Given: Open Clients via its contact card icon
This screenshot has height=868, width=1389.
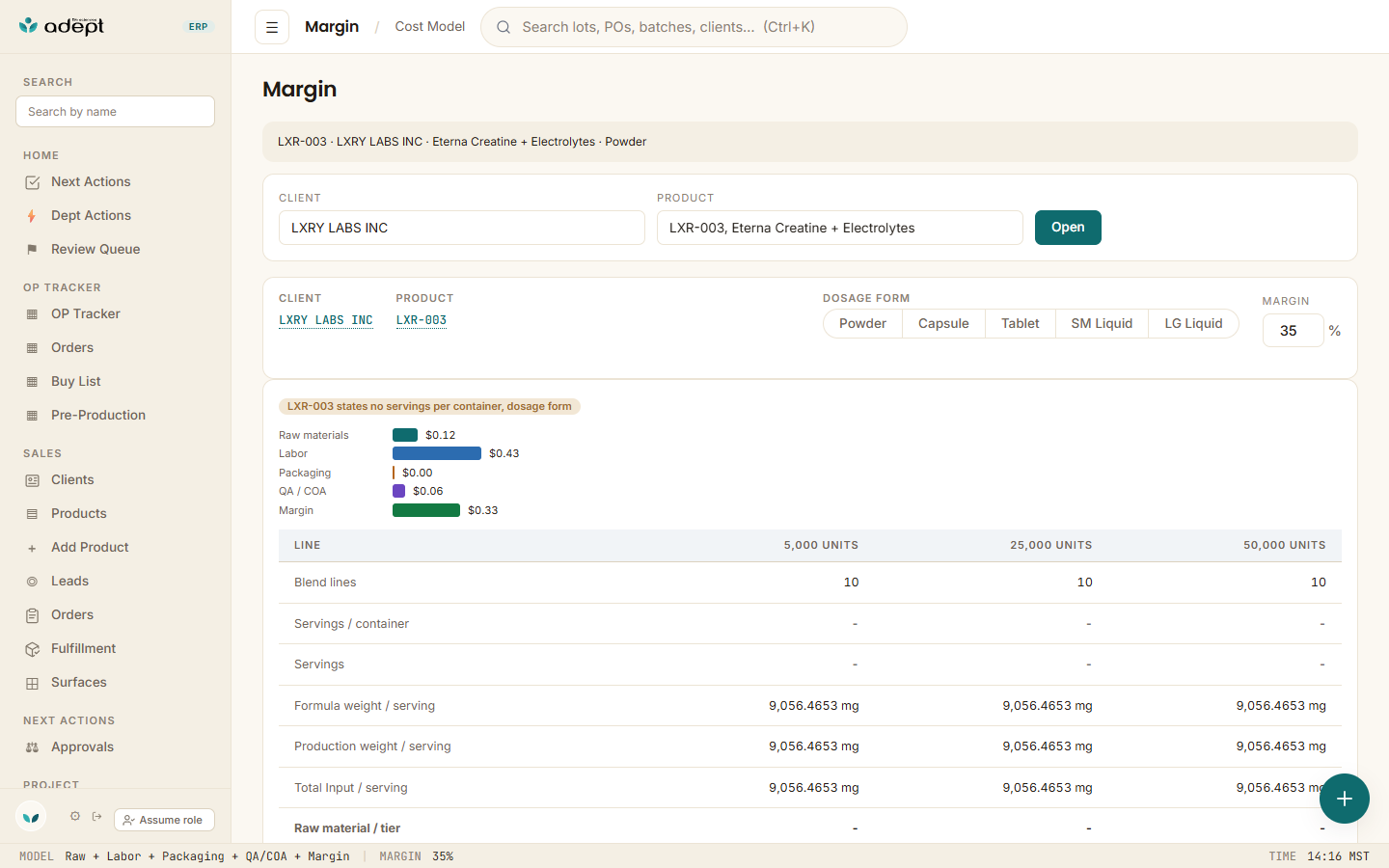Looking at the screenshot, I should tap(32, 480).
